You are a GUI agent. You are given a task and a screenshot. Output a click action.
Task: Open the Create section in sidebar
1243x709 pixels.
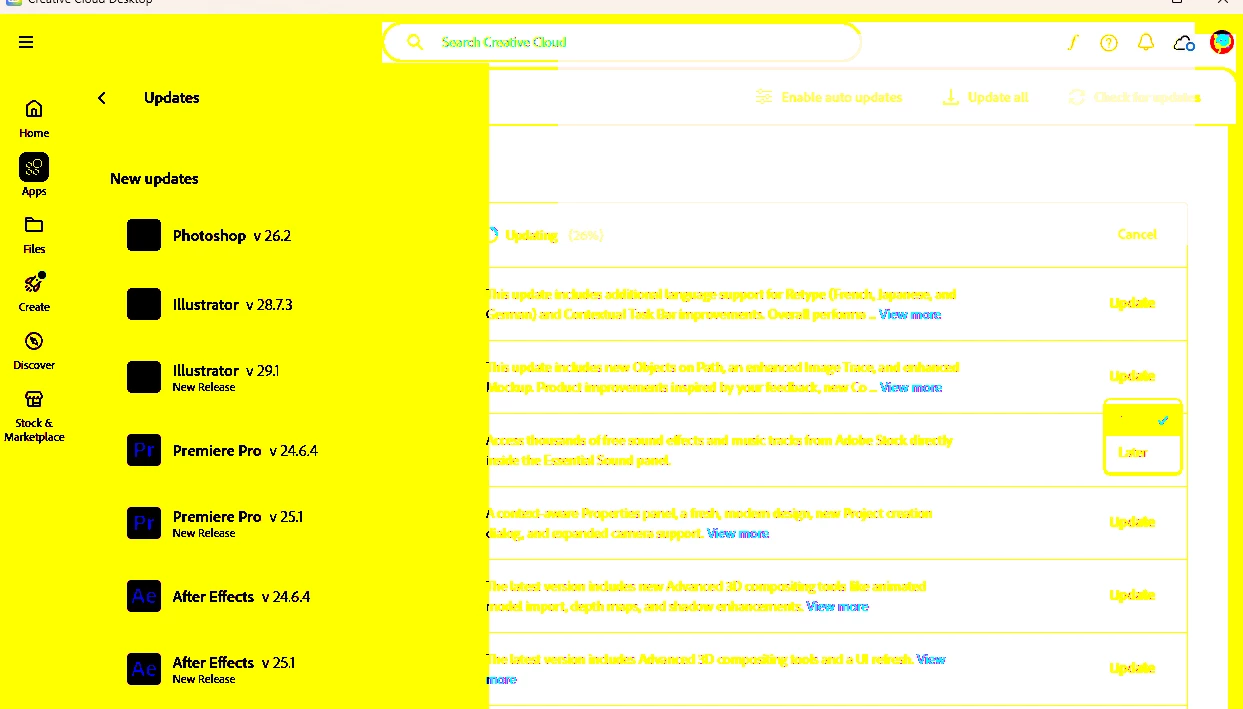click(x=34, y=292)
